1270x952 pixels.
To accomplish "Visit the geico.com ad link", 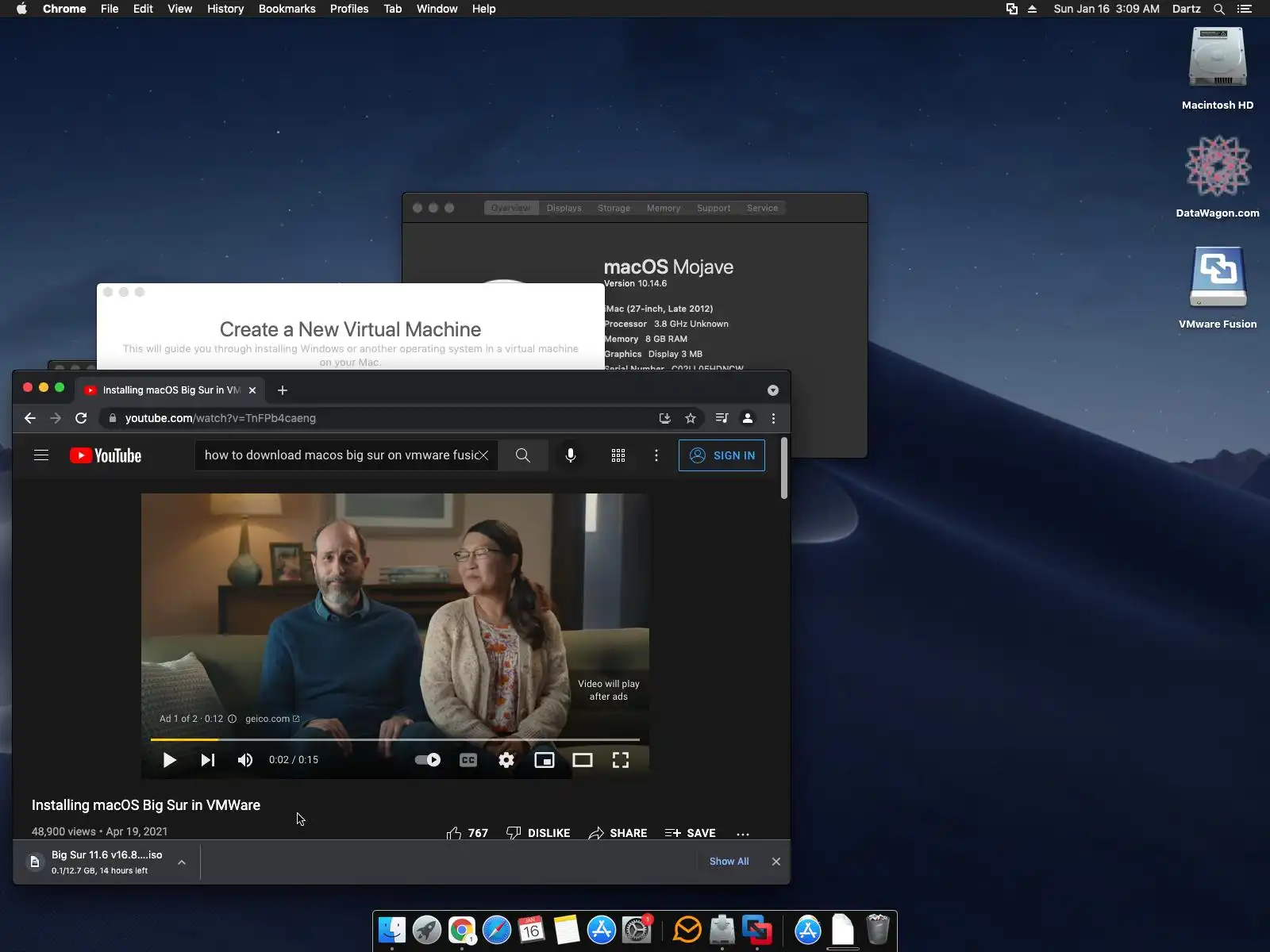I will 272,719.
